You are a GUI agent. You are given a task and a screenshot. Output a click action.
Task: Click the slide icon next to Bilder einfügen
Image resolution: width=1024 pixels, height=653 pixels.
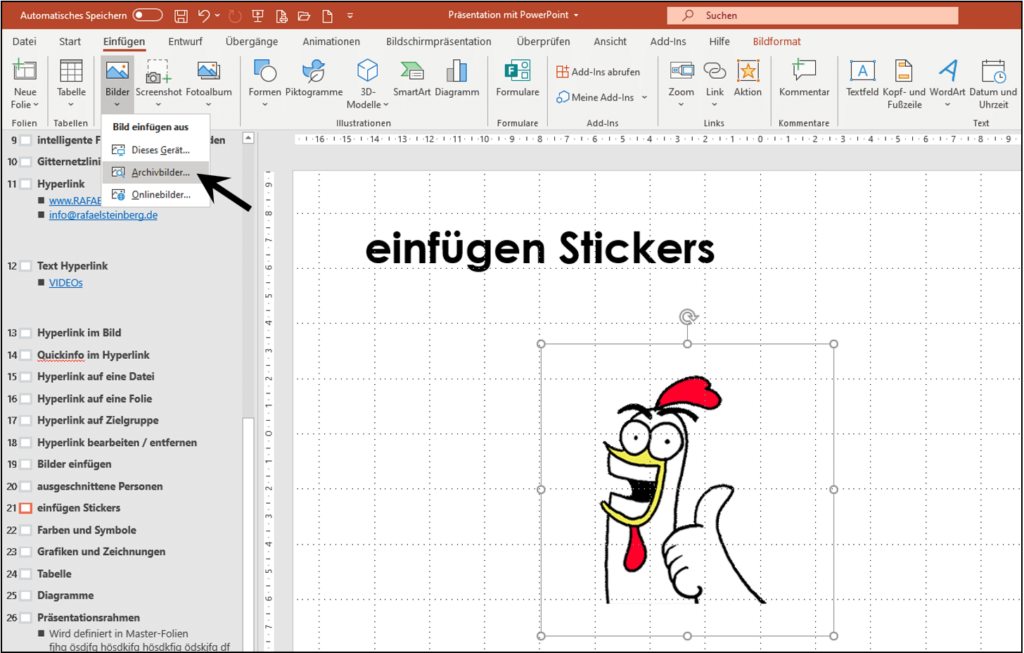(x=25, y=464)
